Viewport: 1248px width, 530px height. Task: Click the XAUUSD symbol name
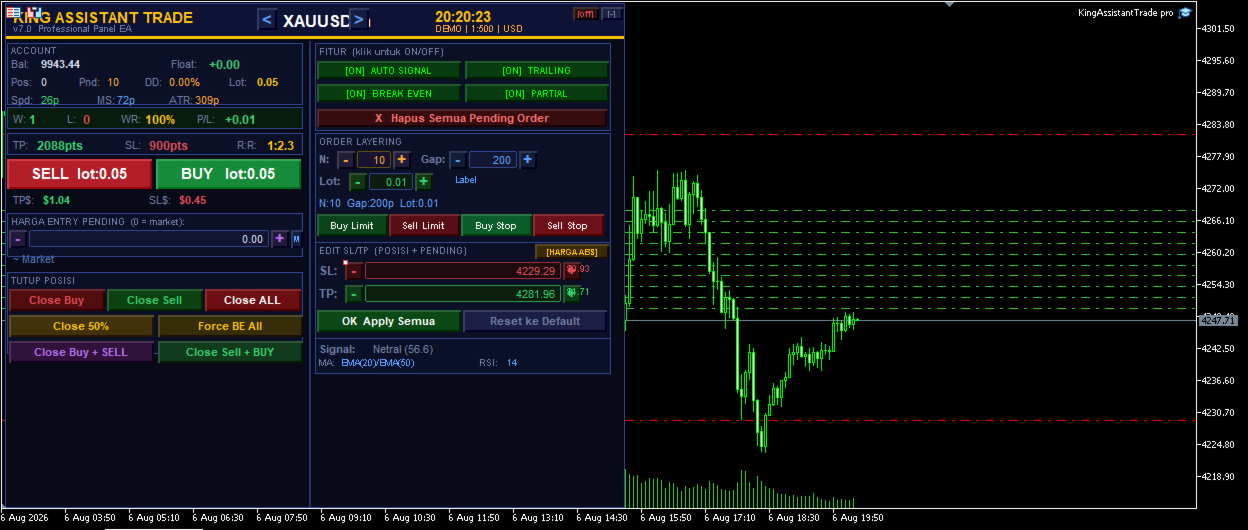tap(314, 21)
